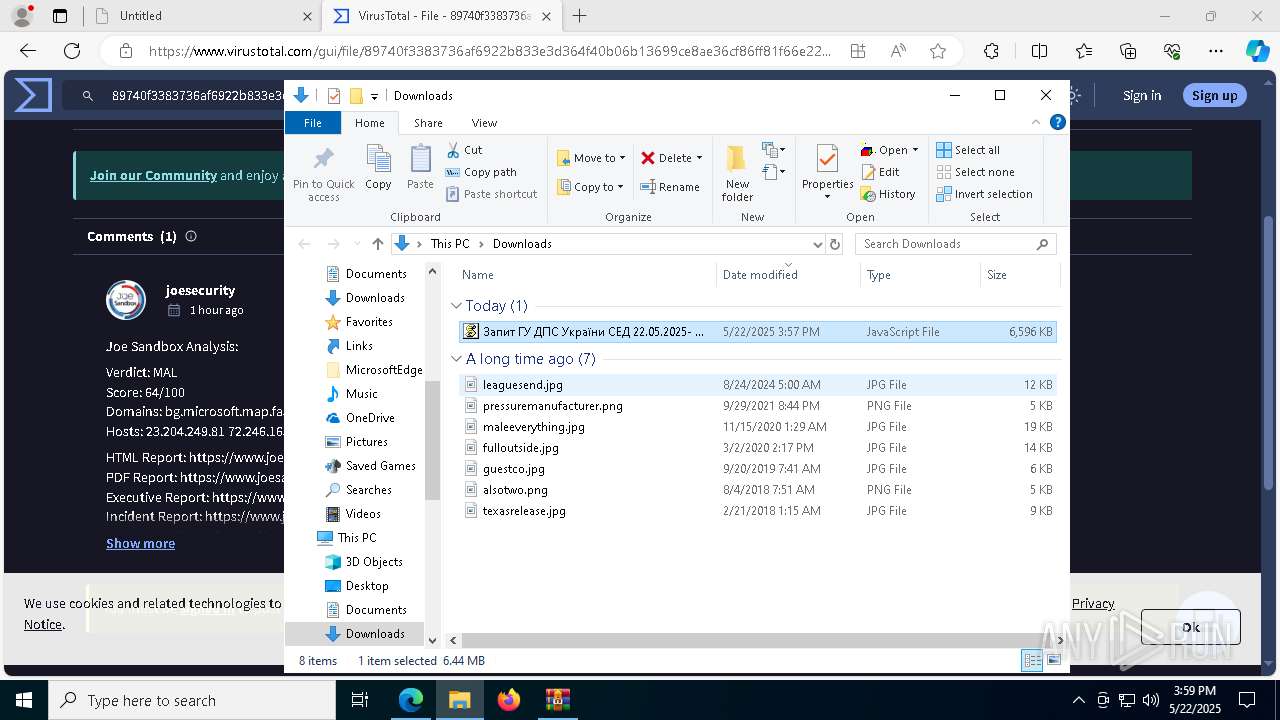
Task: Refresh the Edge browser page
Action: point(72,51)
